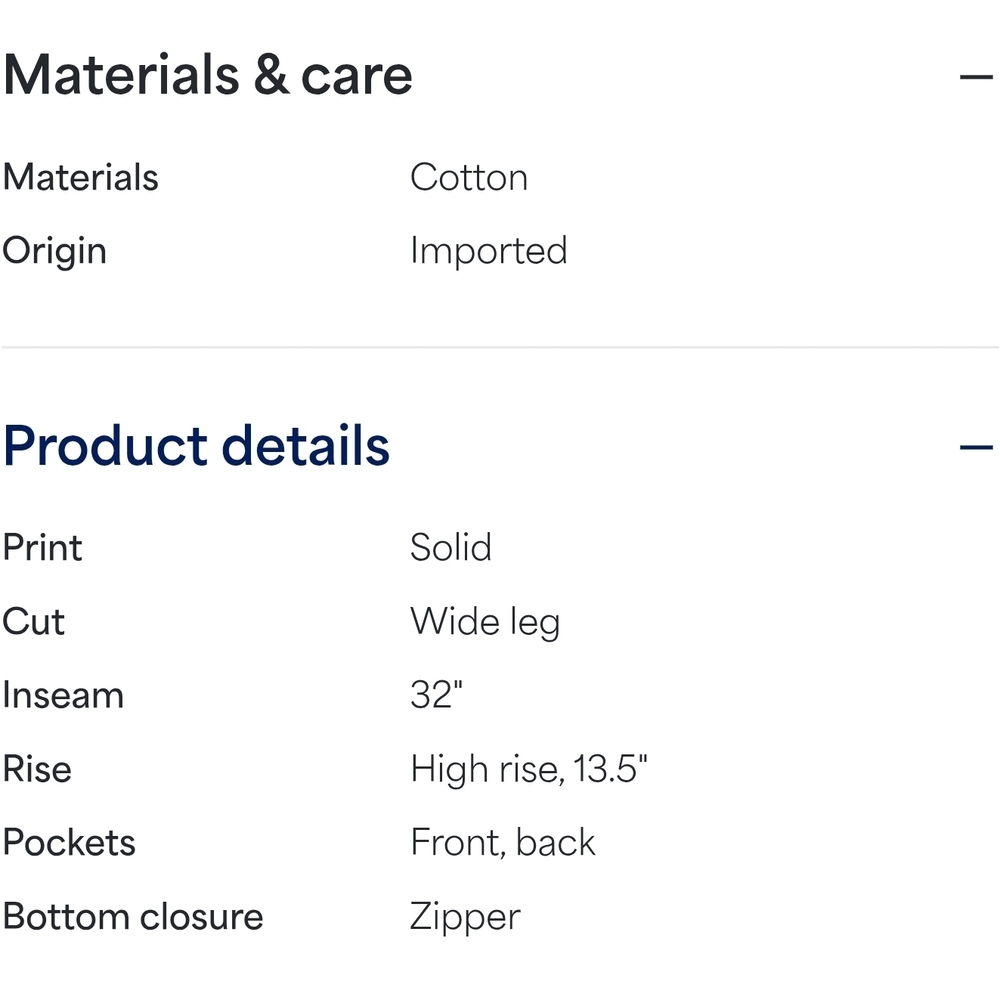Click the Bottom closure label
The image size is (1000, 1000).
click(133, 917)
